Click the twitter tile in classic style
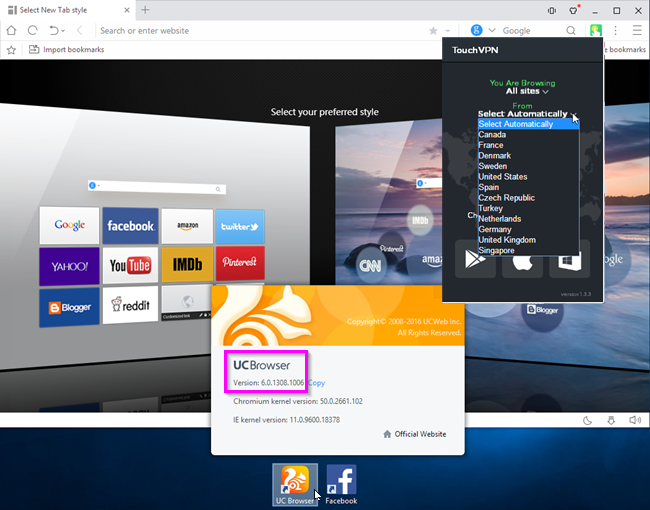This screenshot has height=510, width=650. (x=240, y=226)
